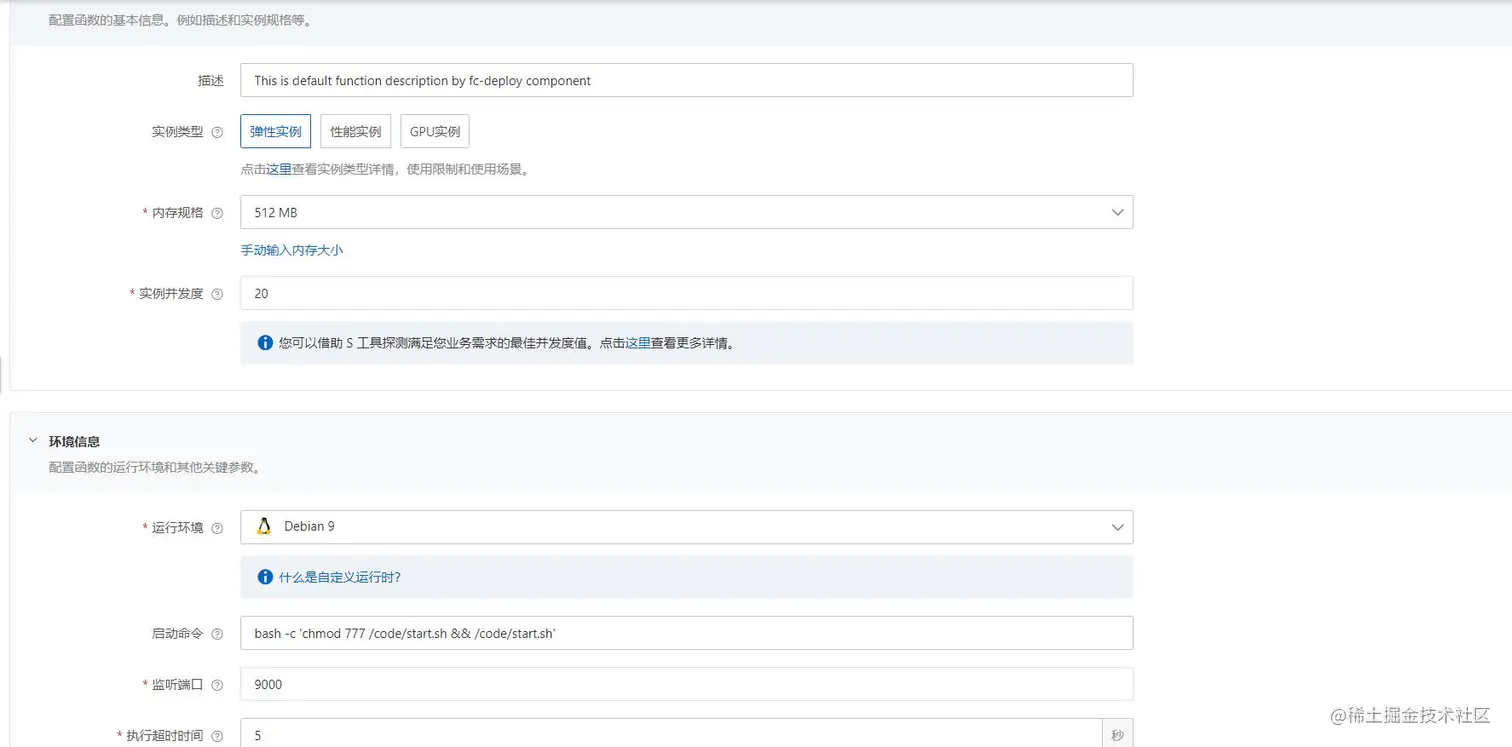Click help icon next to 执行超时时间
Image resolution: width=1512 pixels, height=747 pixels.
217,736
